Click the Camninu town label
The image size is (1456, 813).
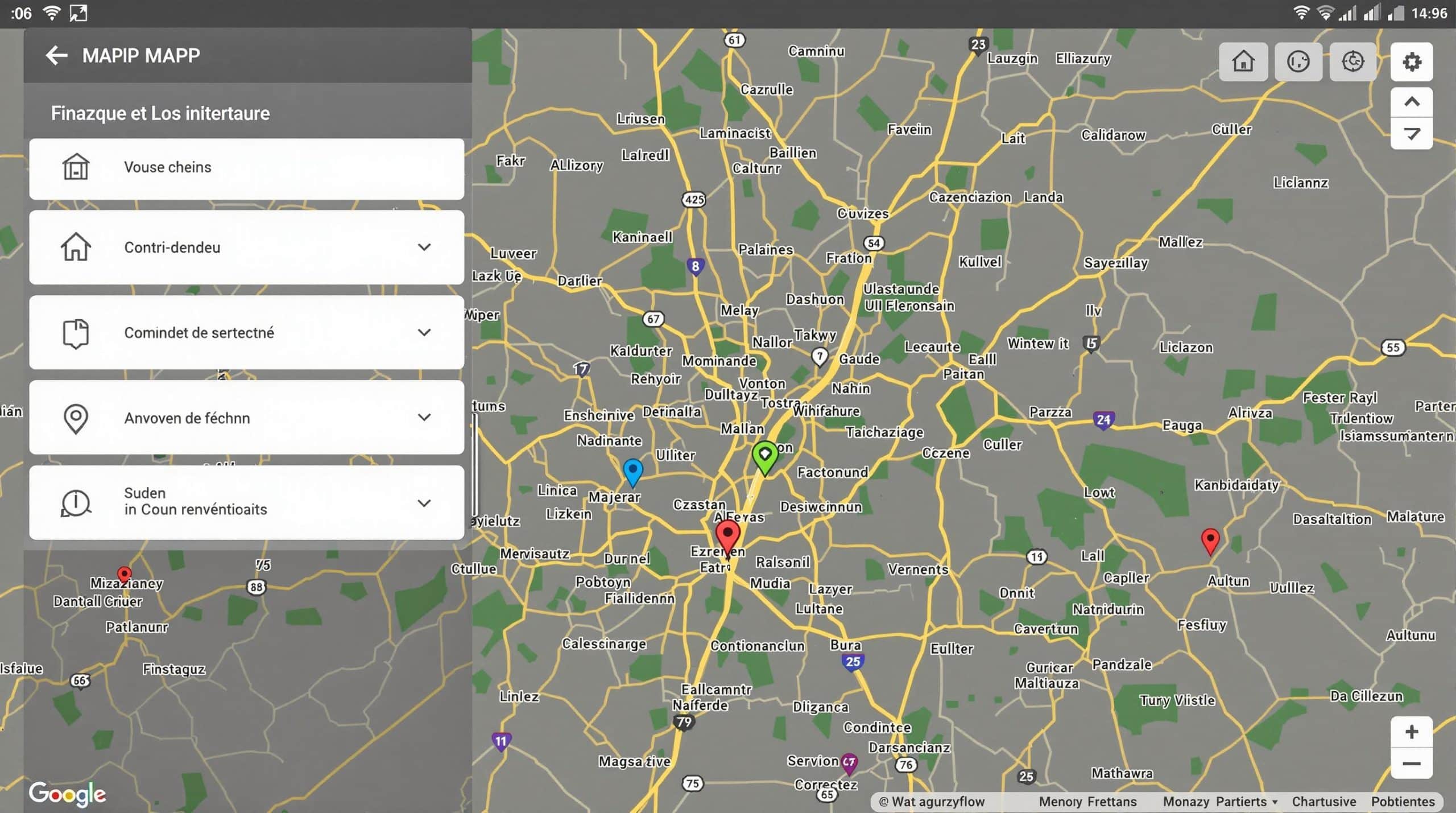click(816, 51)
